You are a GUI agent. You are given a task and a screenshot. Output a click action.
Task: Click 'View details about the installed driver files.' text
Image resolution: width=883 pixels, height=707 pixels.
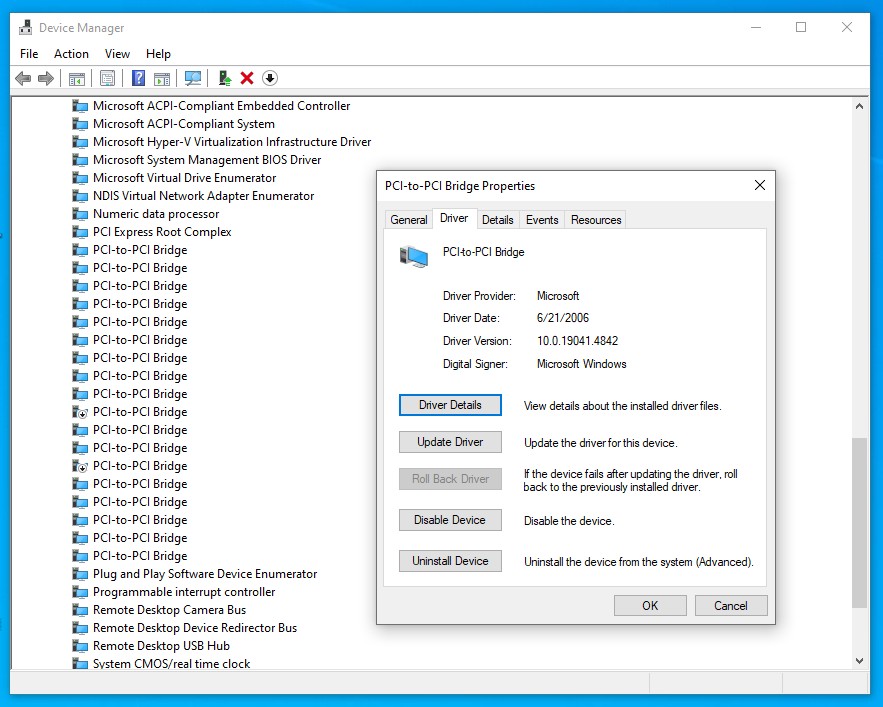click(622, 406)
